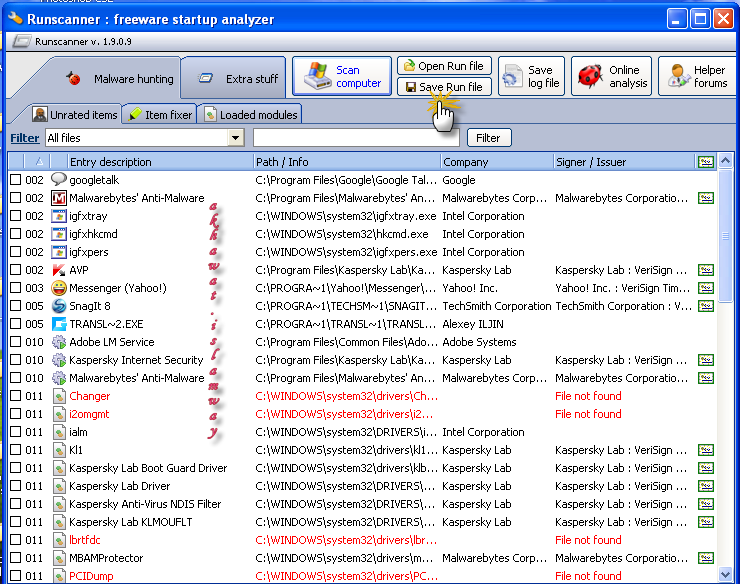
Task: Click the Runscanner wrench title bar icon
Action: 15,18
